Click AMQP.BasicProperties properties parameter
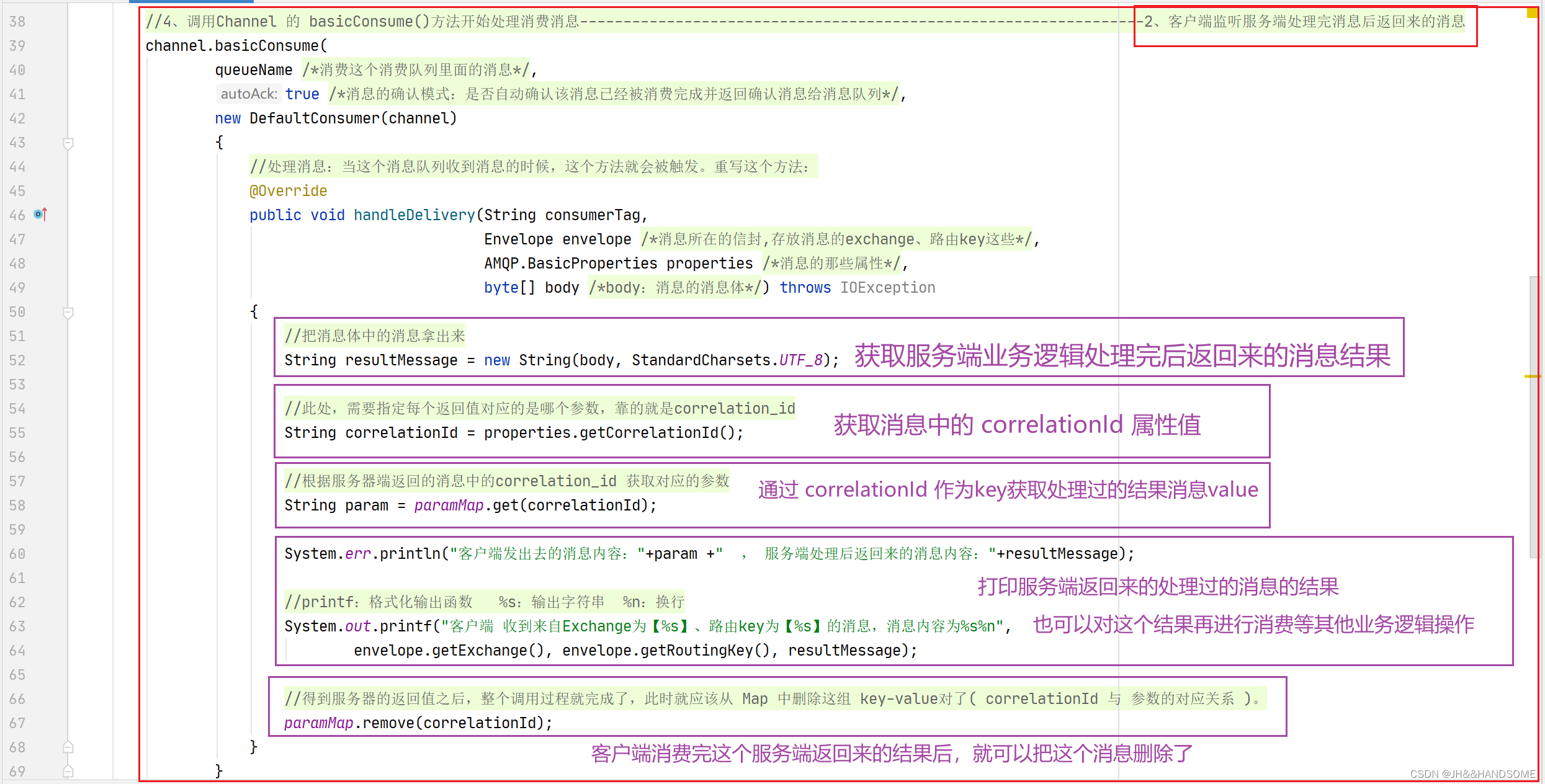This screenshot has width=1545, height=784. tap(618, 264)
